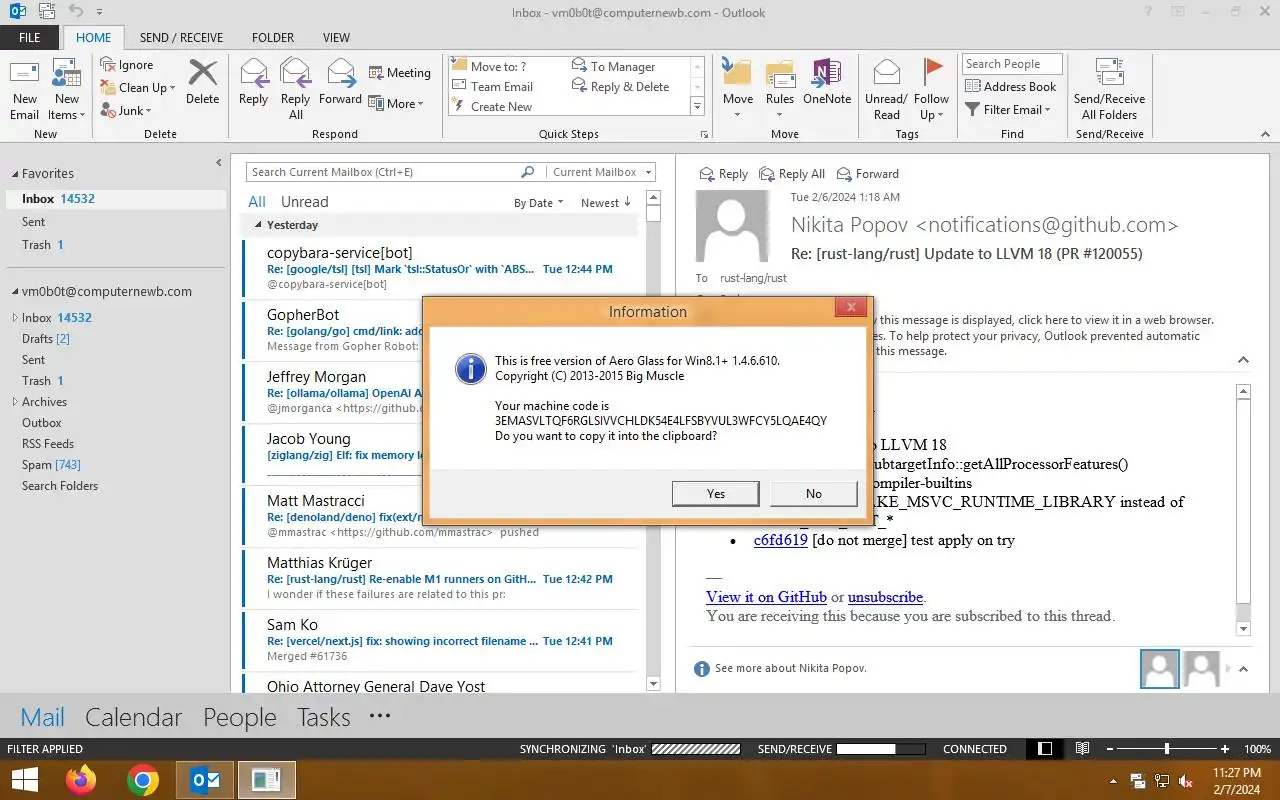Show All messages in the list
Viewport: 1280px width, 800px height.
[257, 202]
